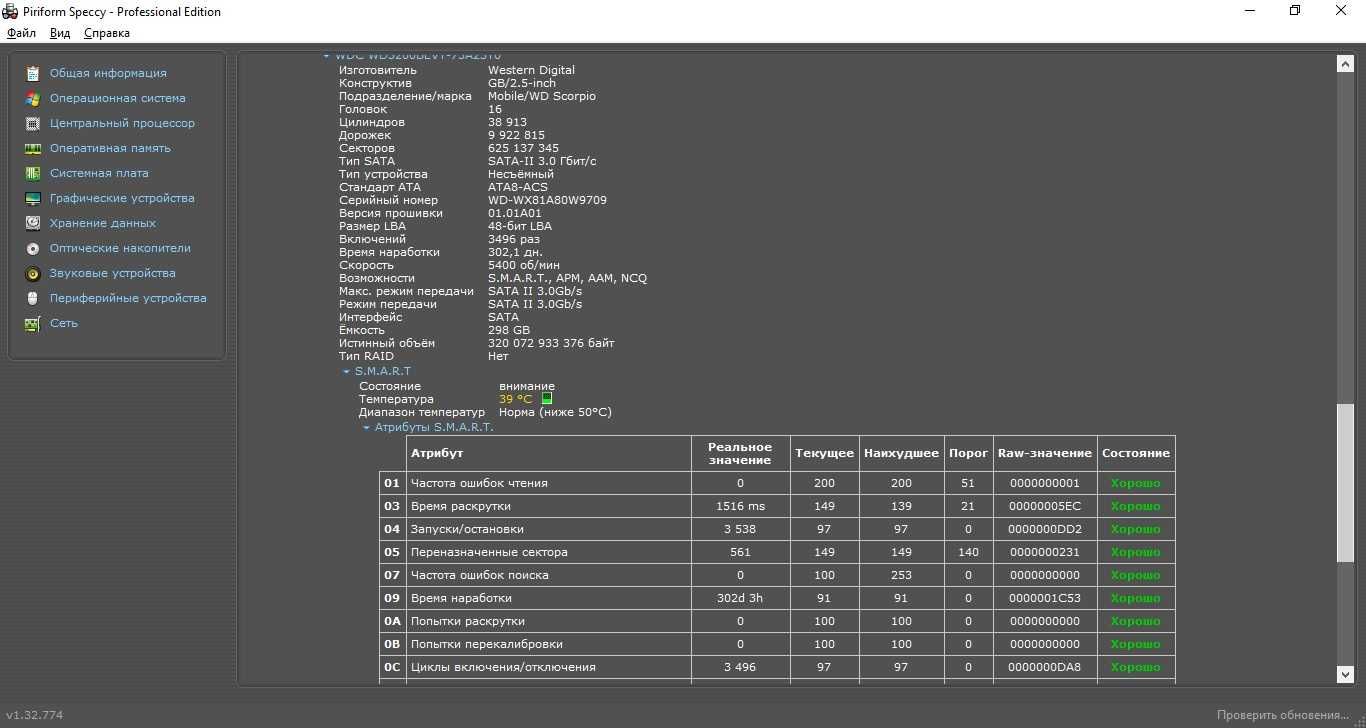The width and height of the screenshot is (1366, 728).
Task: Click the Raw-значение column header
Action: tap(1045, 453)
